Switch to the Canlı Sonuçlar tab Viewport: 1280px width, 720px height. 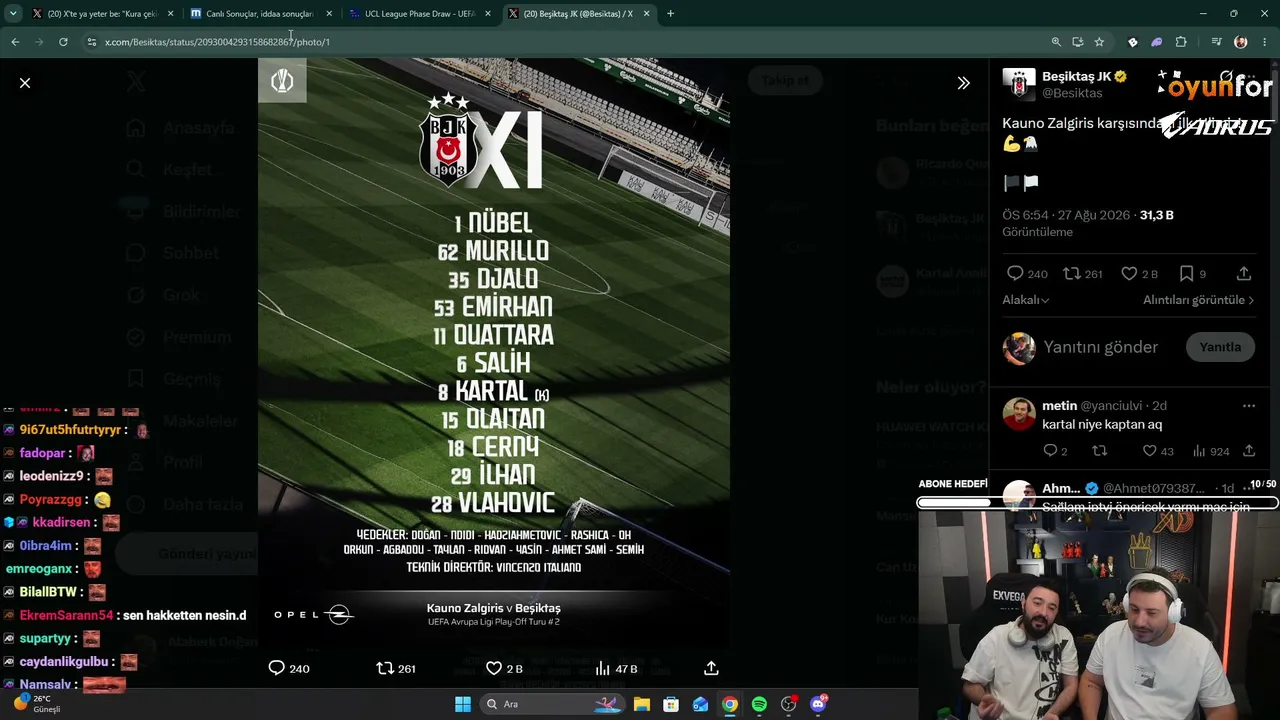(261, 14)
